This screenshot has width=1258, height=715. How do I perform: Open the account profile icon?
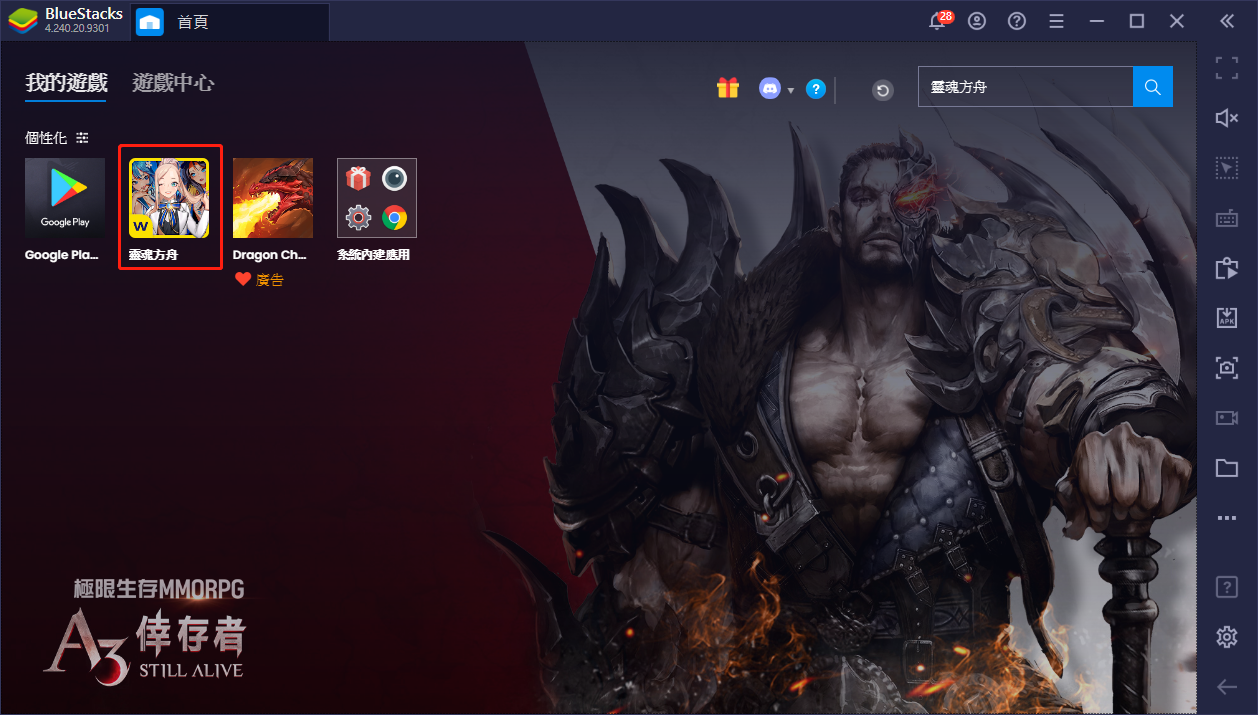pos(977,21)
